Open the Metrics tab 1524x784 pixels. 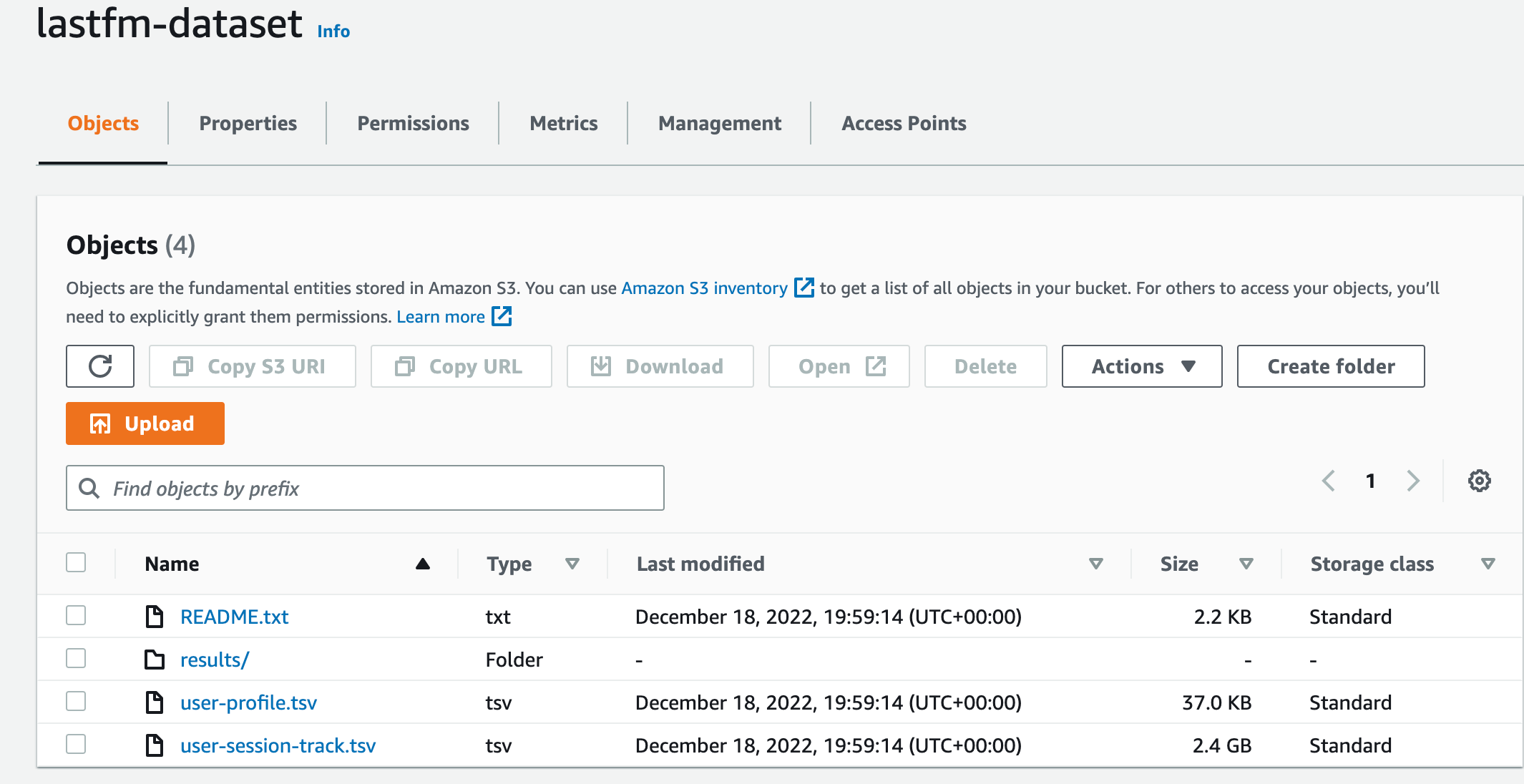coord(563,123)
